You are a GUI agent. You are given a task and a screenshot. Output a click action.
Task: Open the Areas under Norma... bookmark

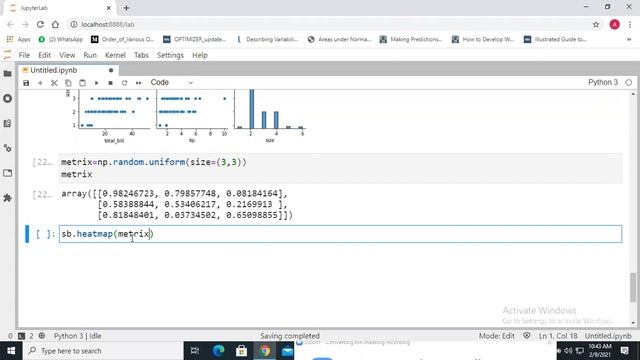[x=339, y=39]
